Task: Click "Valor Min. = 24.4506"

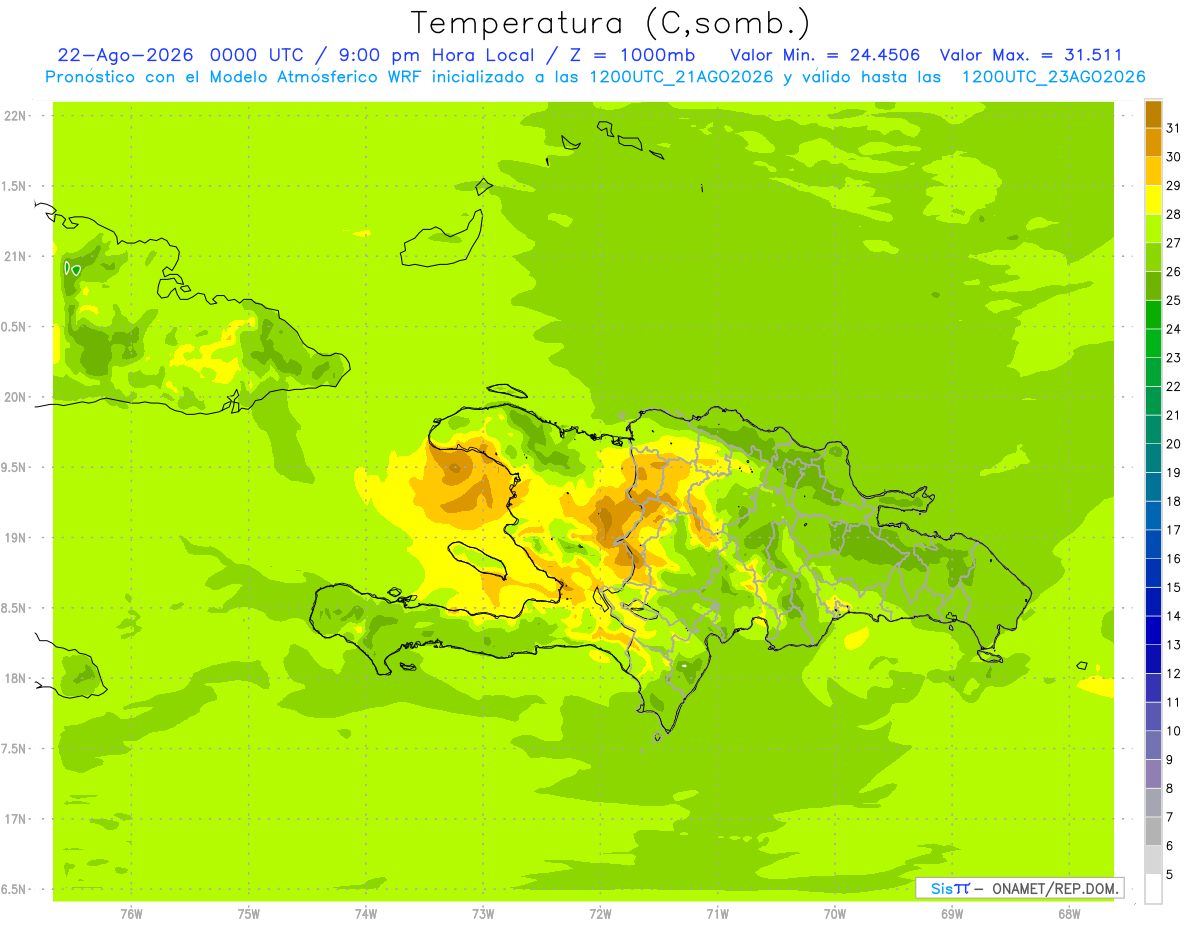Action: pos(825,55)
